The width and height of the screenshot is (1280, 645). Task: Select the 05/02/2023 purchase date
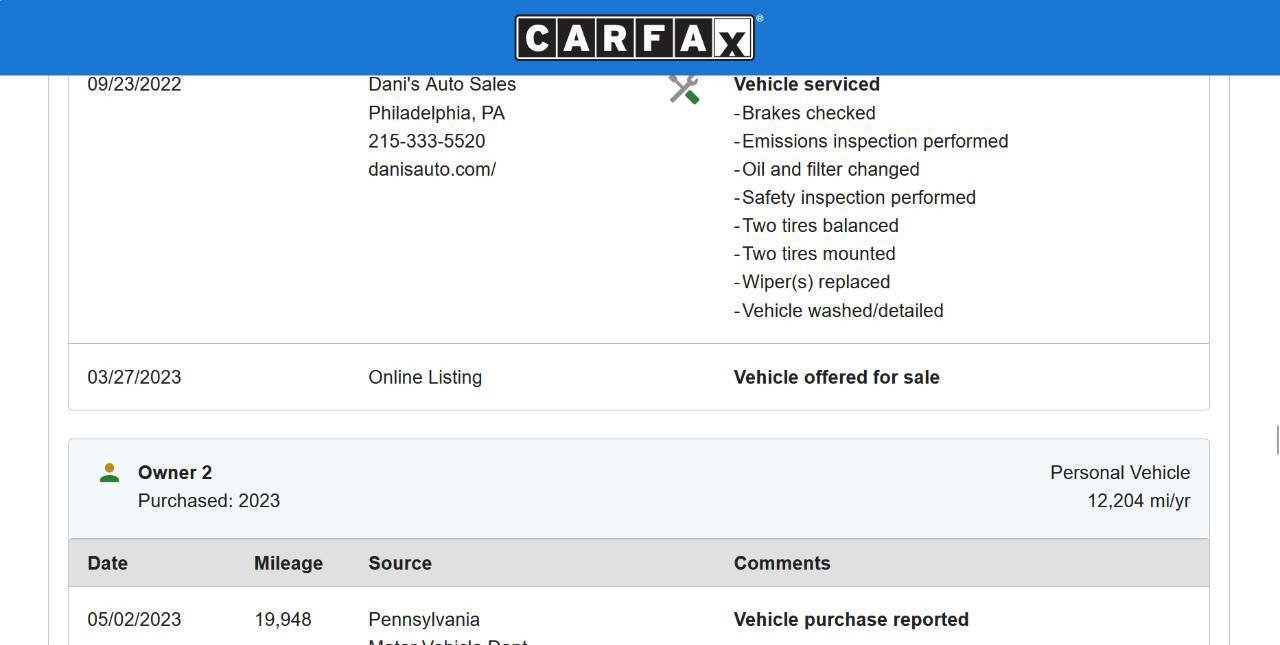point(134,619)
